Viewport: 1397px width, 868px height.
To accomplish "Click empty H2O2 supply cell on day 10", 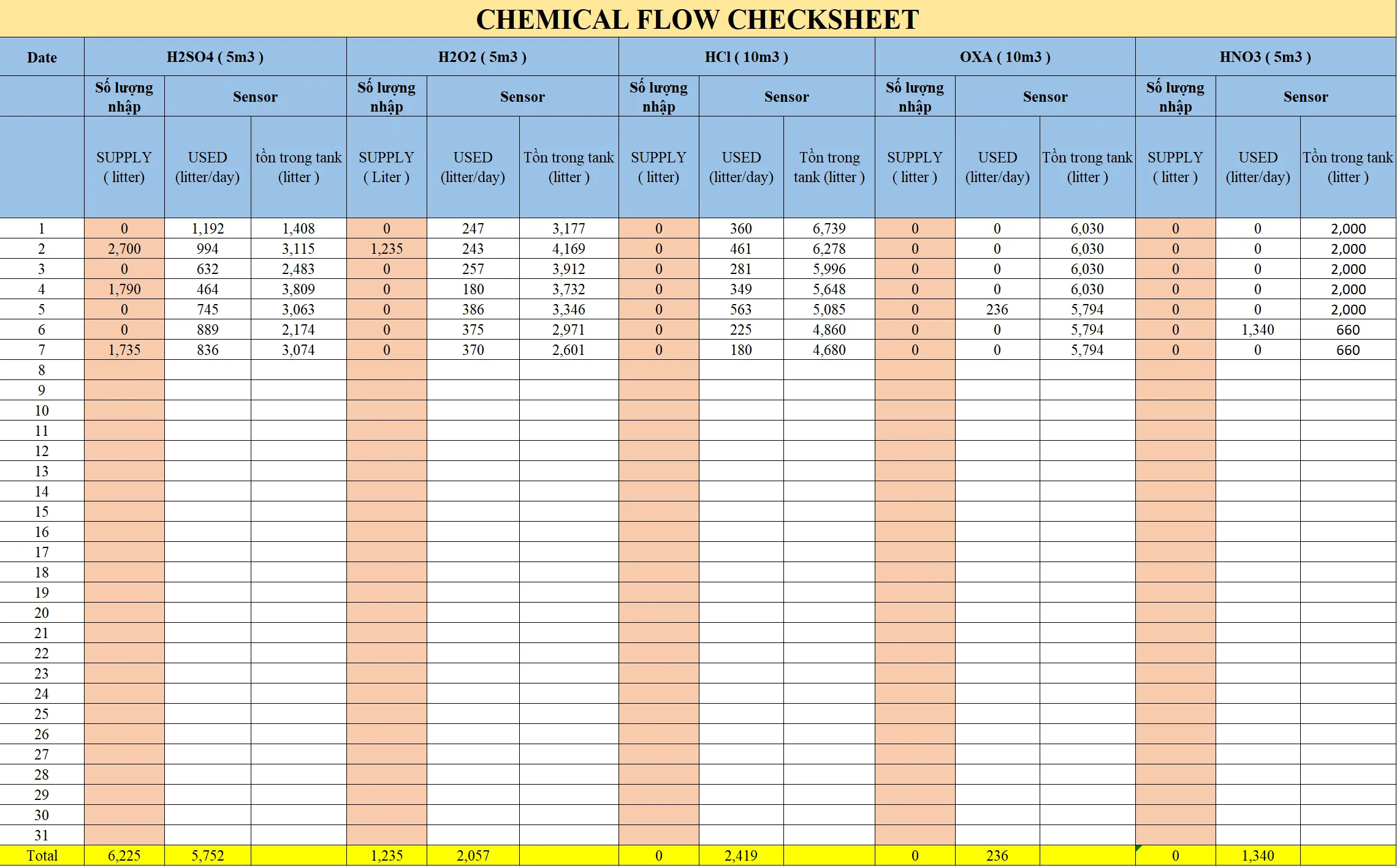I will coord(387,411).
